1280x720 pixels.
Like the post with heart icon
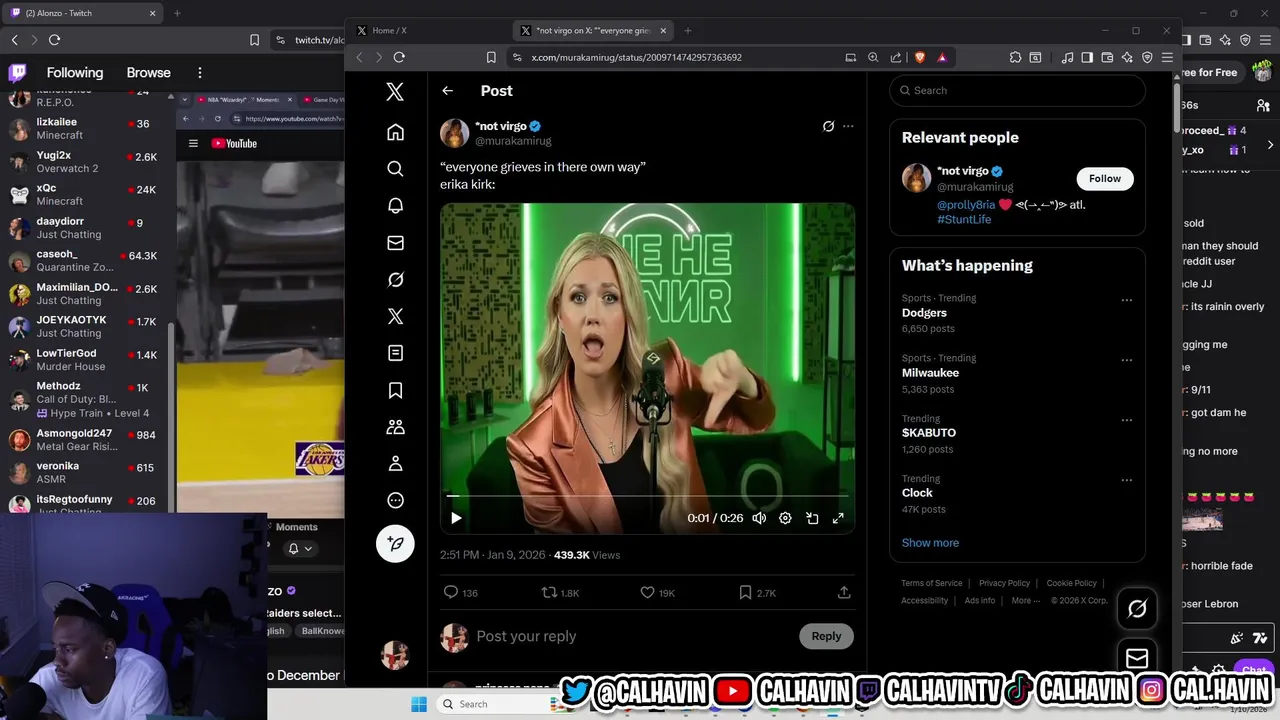click(658, 592)
